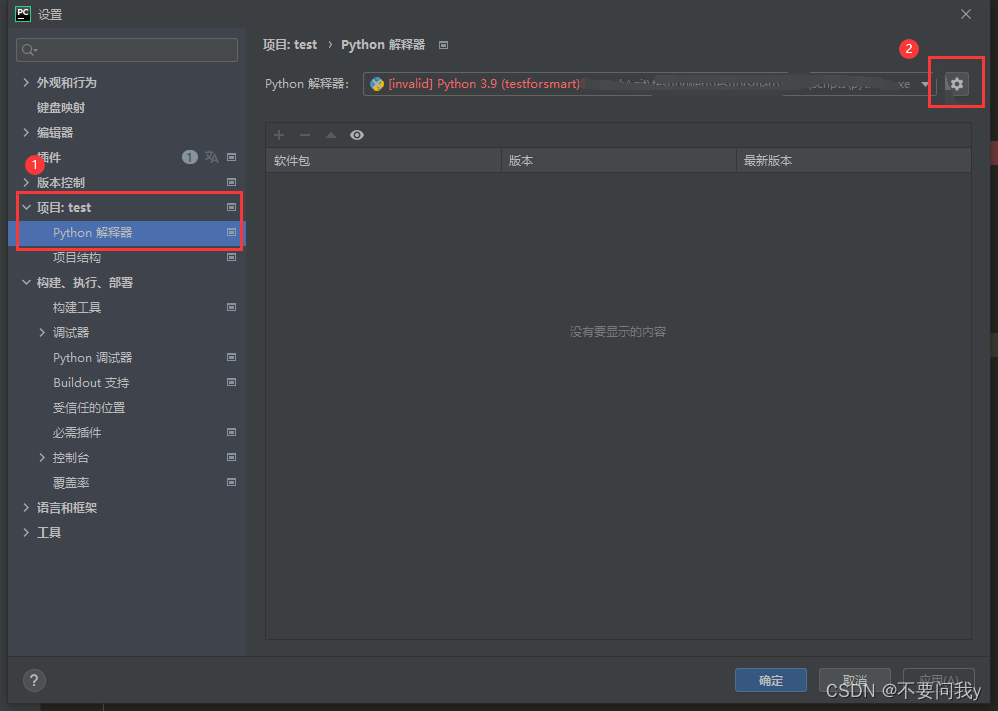The image size is (998, 711).
Task: Expand the 版本控制 section
Action: [x=26, y=182]
